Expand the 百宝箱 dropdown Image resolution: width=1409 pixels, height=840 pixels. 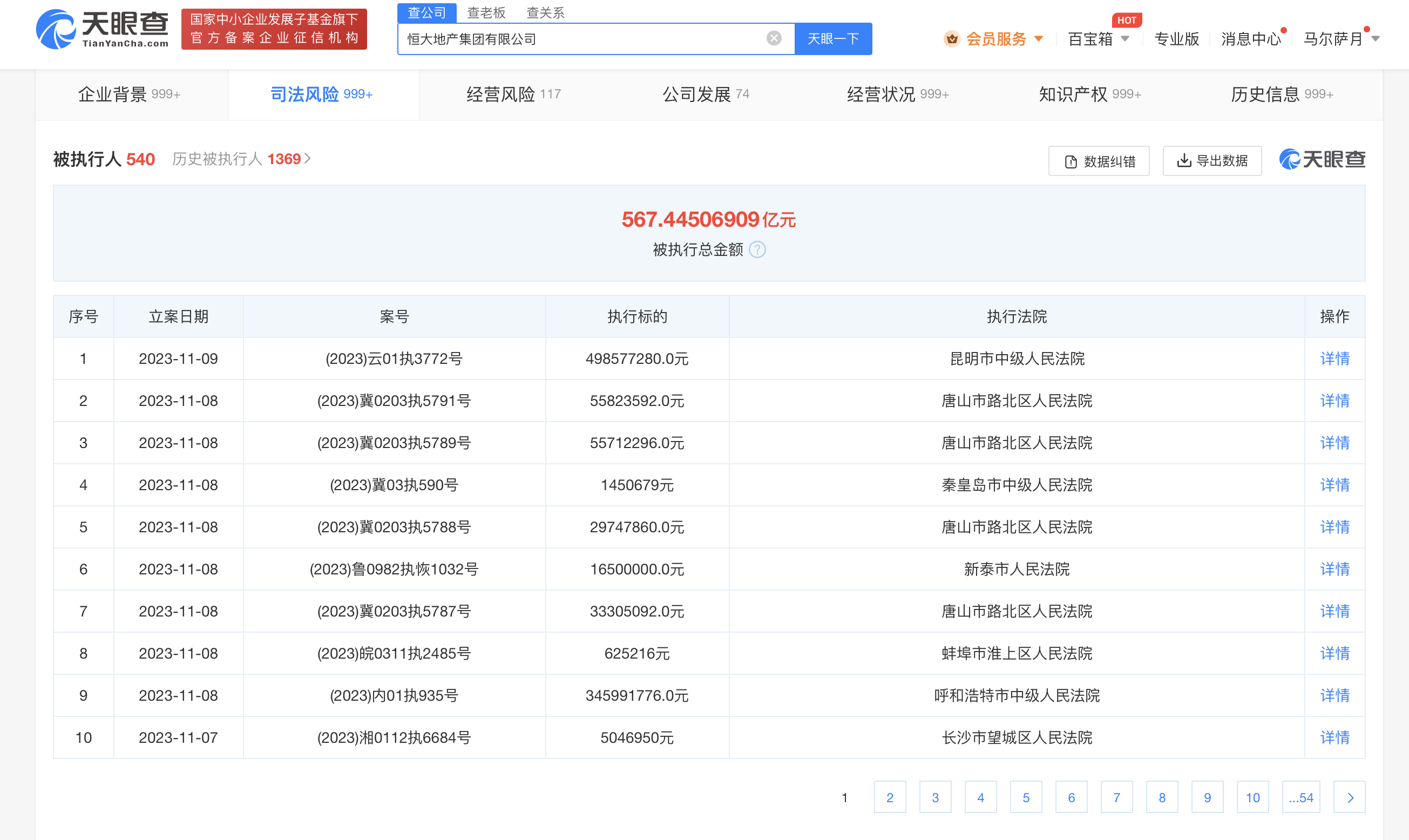pyautogui.click(x=1098, y=38)
